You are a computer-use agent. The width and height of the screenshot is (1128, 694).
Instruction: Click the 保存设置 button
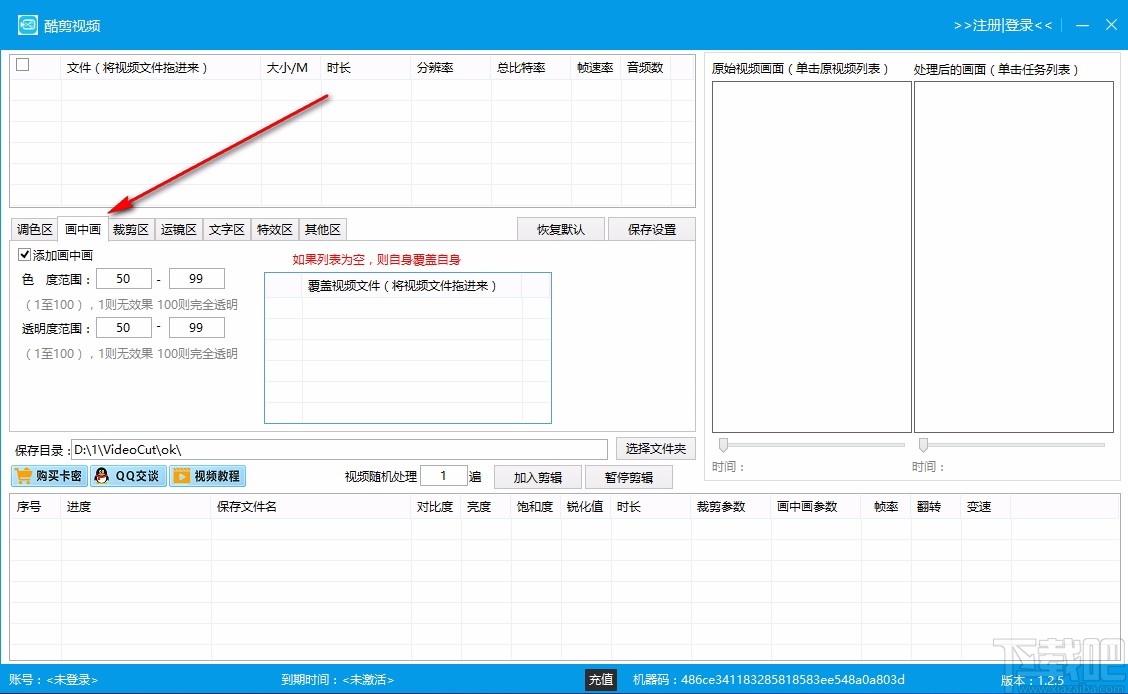652,229
